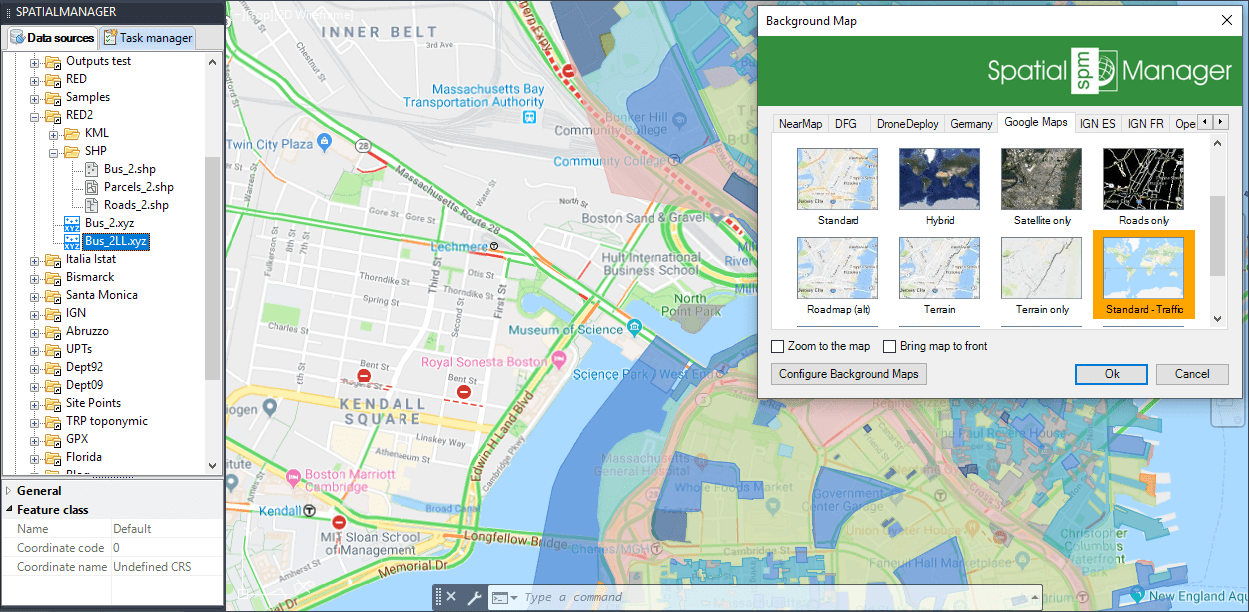The image size is (1249, 612).
Task: Click the Italia Istat folder icon
Action: point(53,259)
